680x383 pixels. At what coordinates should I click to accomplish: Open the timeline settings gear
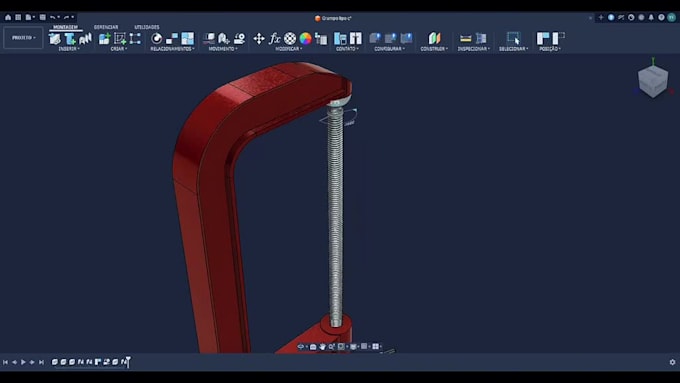(x=672, y=362)
